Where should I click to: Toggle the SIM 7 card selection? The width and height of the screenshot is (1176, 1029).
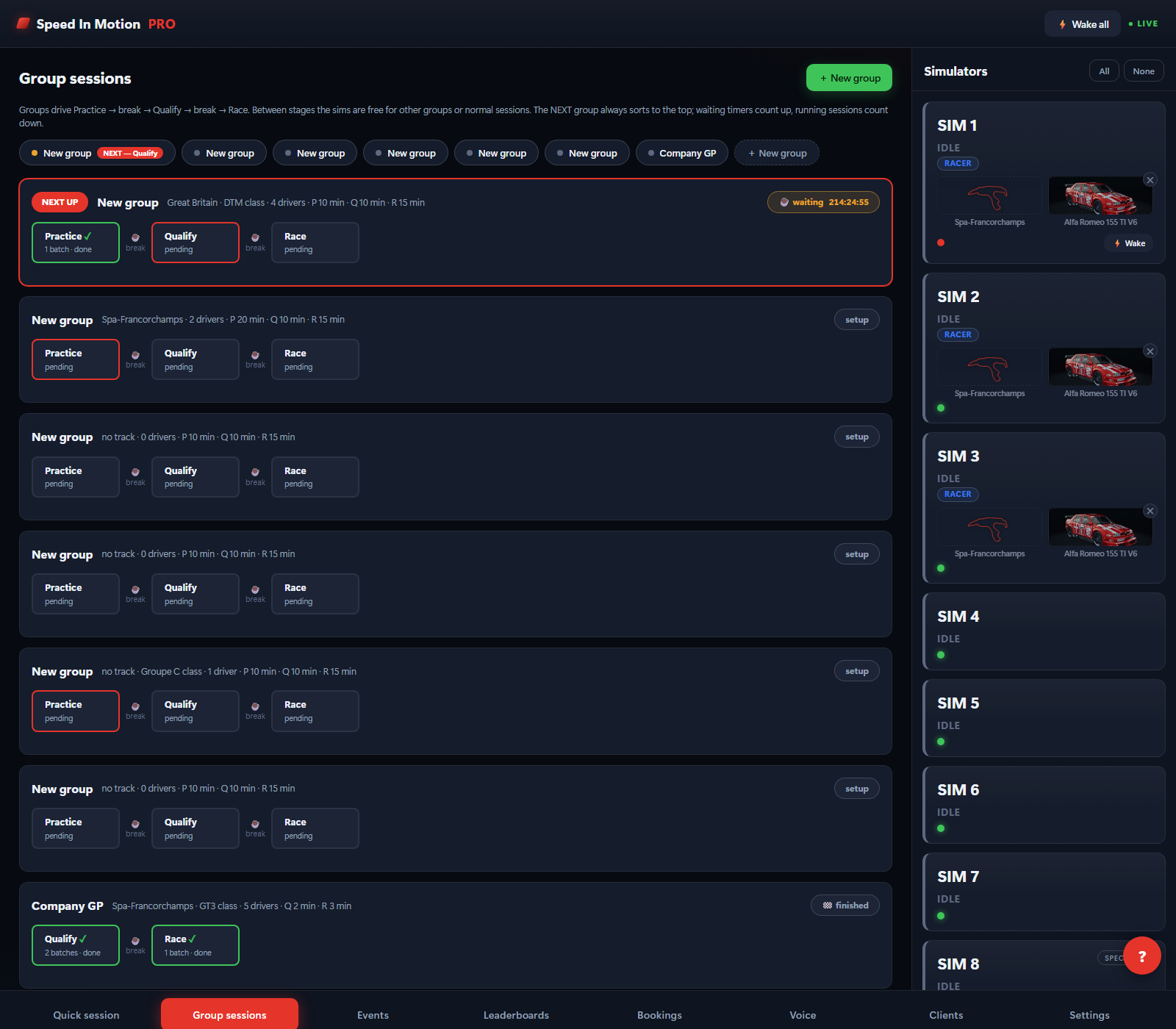[1044, 892]
